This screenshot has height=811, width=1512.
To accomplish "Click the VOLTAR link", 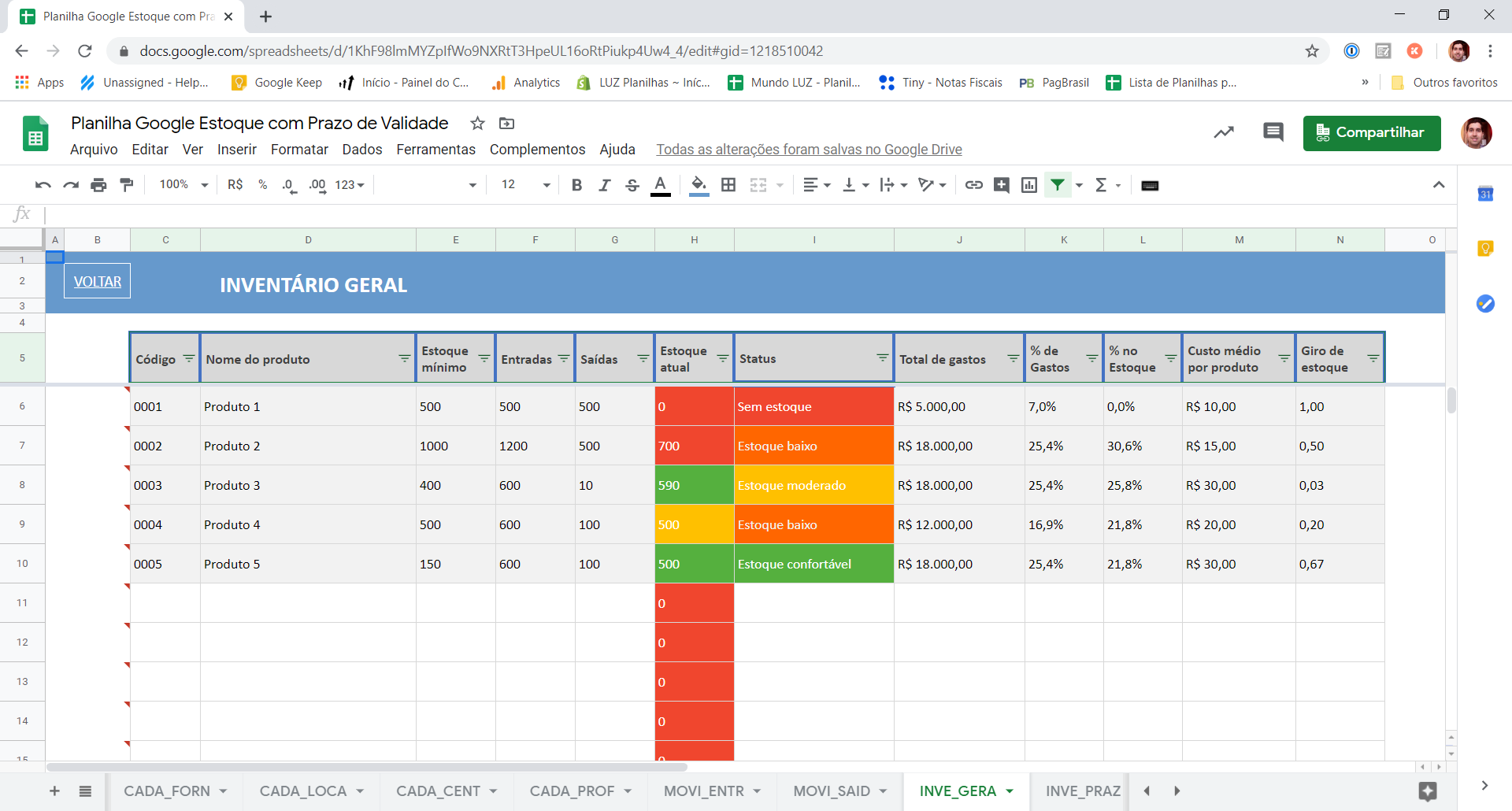I will pyautogui.click(x=98, y=282).
